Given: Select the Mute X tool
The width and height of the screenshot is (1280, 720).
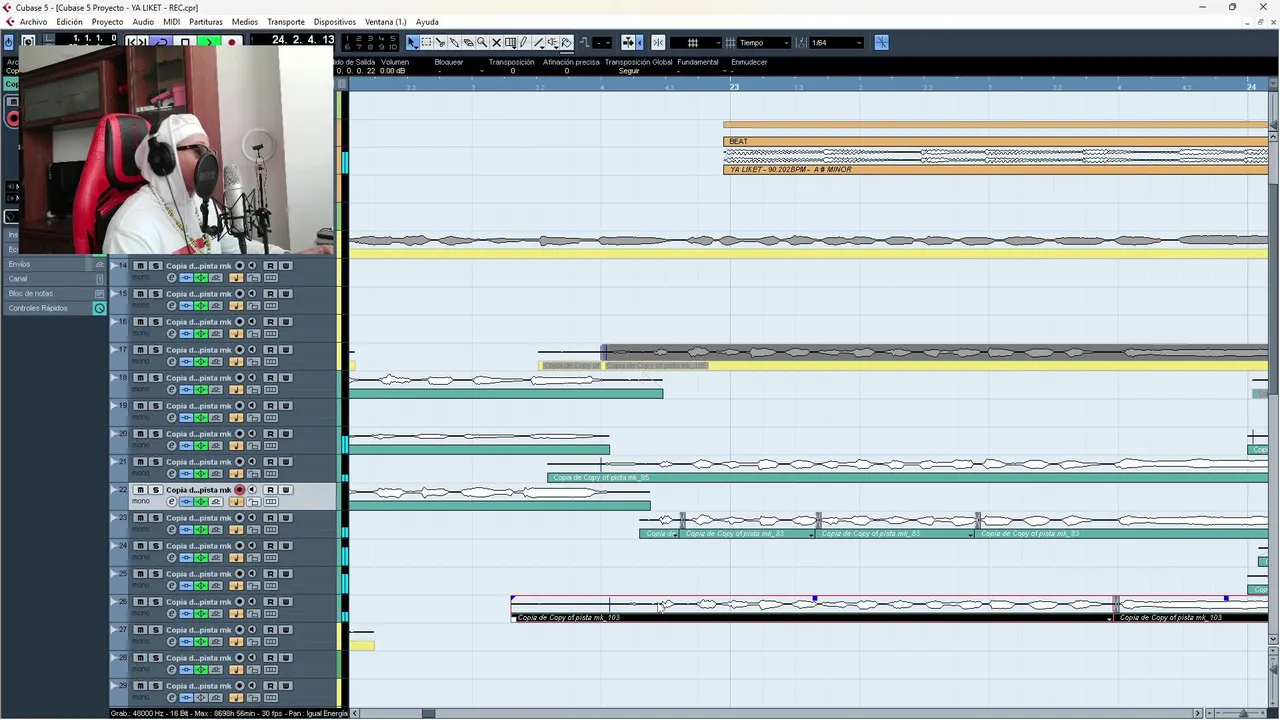Looking at the screenshot, I should [x=496, y=43].
